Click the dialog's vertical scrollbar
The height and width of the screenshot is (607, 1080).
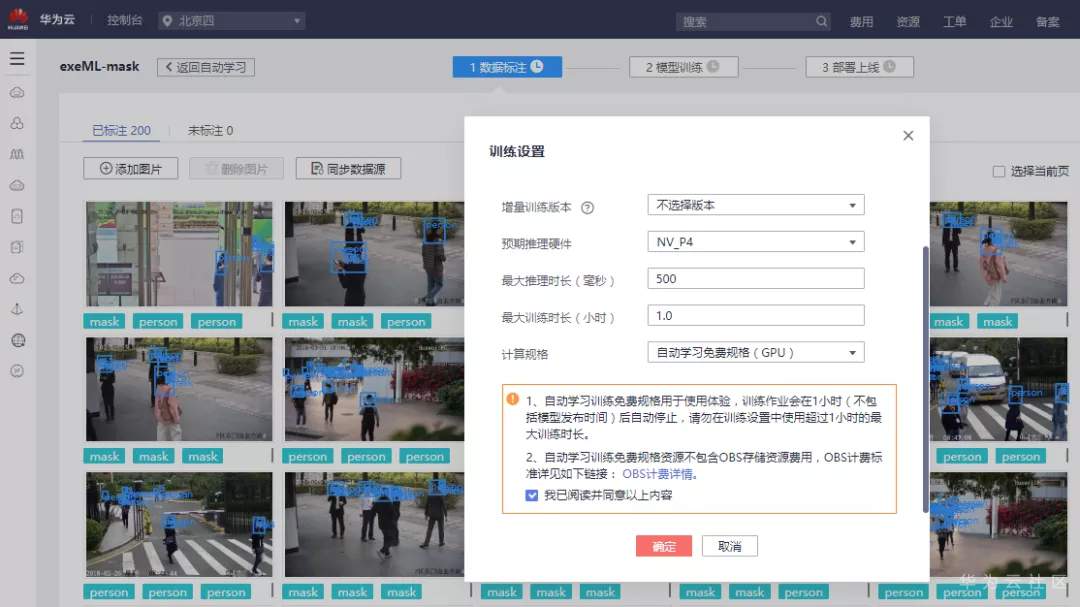925,379
